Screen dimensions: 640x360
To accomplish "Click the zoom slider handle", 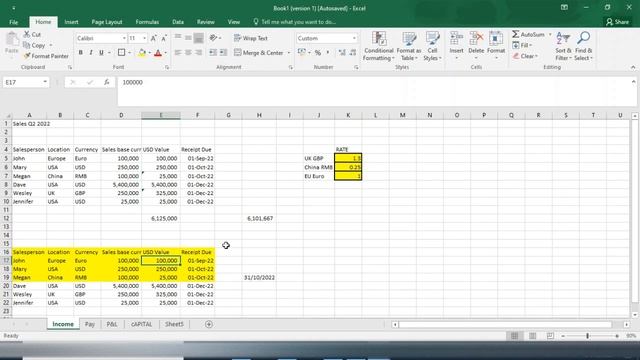I will tap(588, 336).
